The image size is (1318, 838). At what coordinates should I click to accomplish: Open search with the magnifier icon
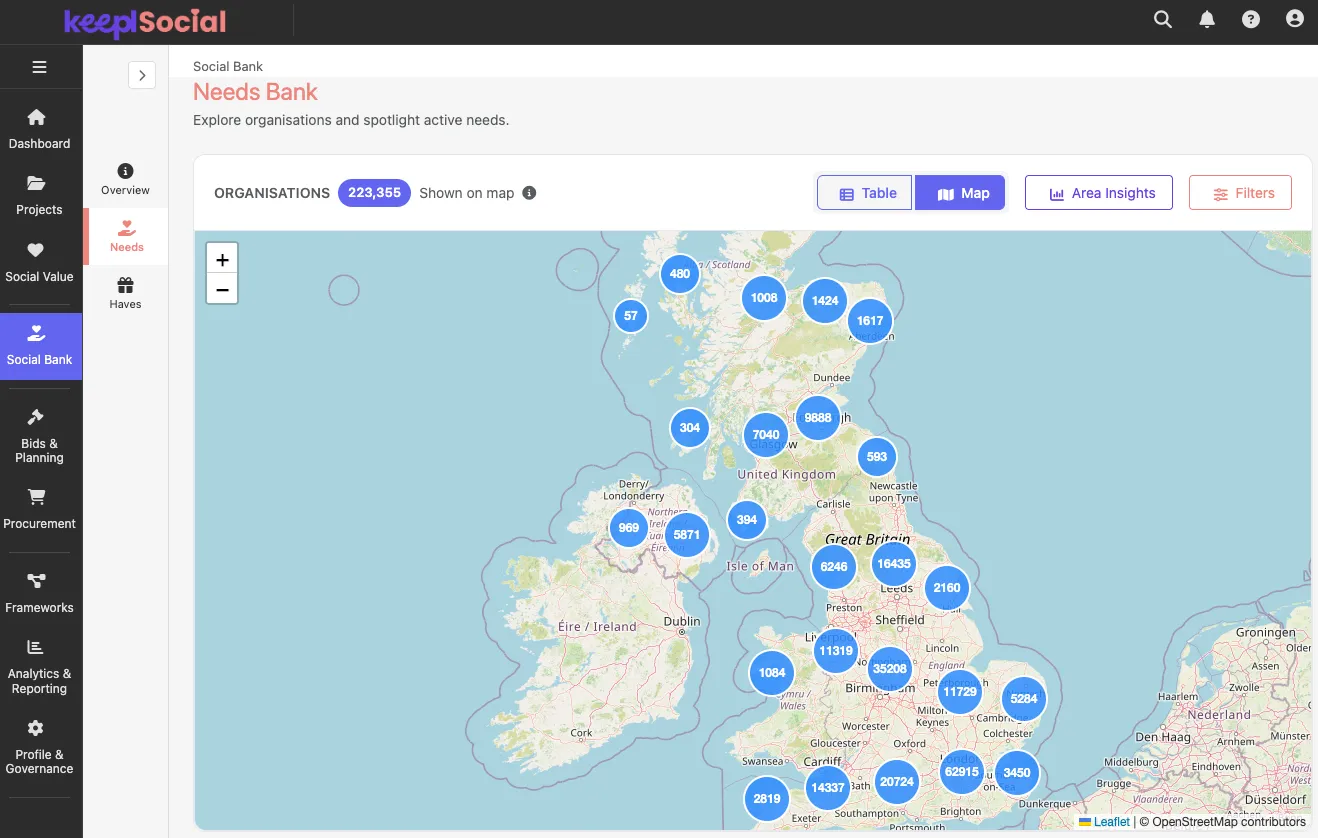pyautogui.click(x=1163, y=19)
